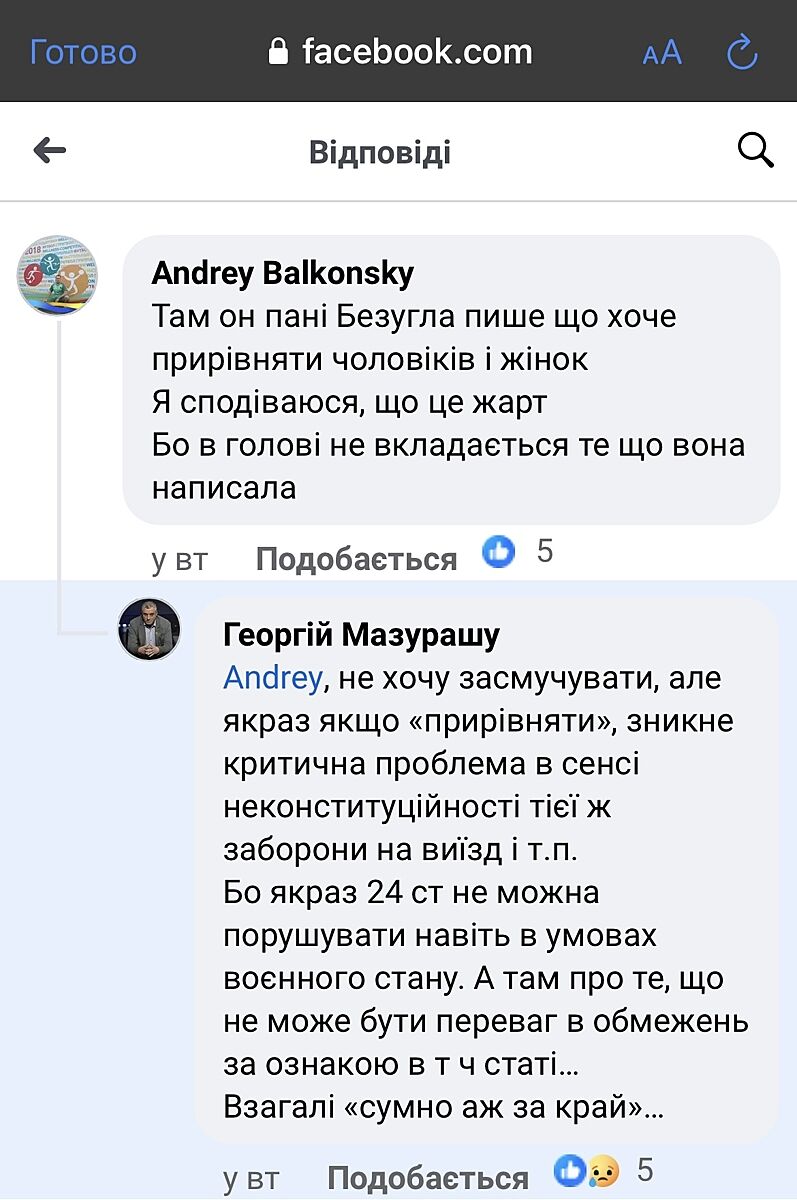The height and width of the screenshot is (1200, 797).
Task: Reload the page with the refresh icon
Action: point(742,53)
